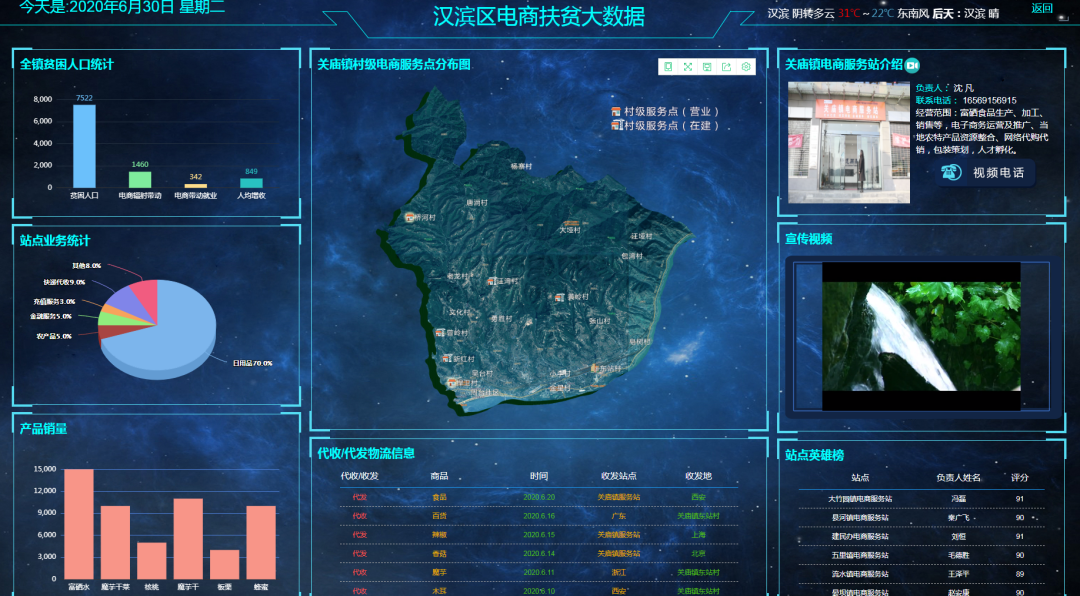Click 北京 destination in logistics table
The width and height of the screenshot is (1080, 596).
pos(698,553)
